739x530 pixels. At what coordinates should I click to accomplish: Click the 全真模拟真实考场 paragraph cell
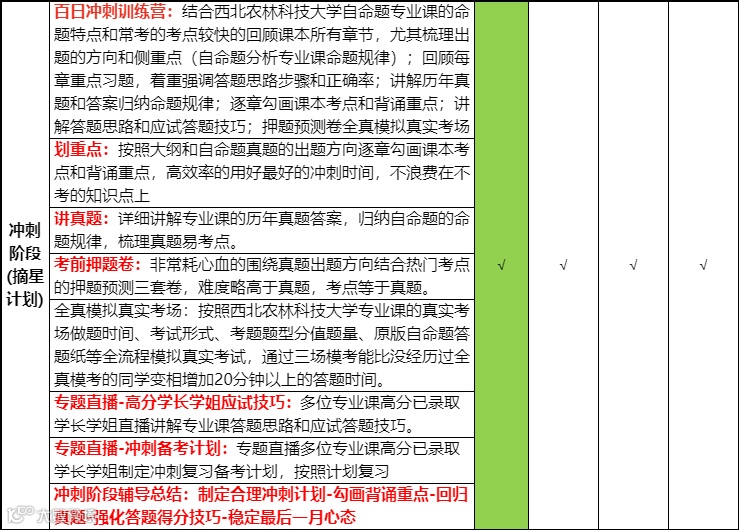(262, 345)
